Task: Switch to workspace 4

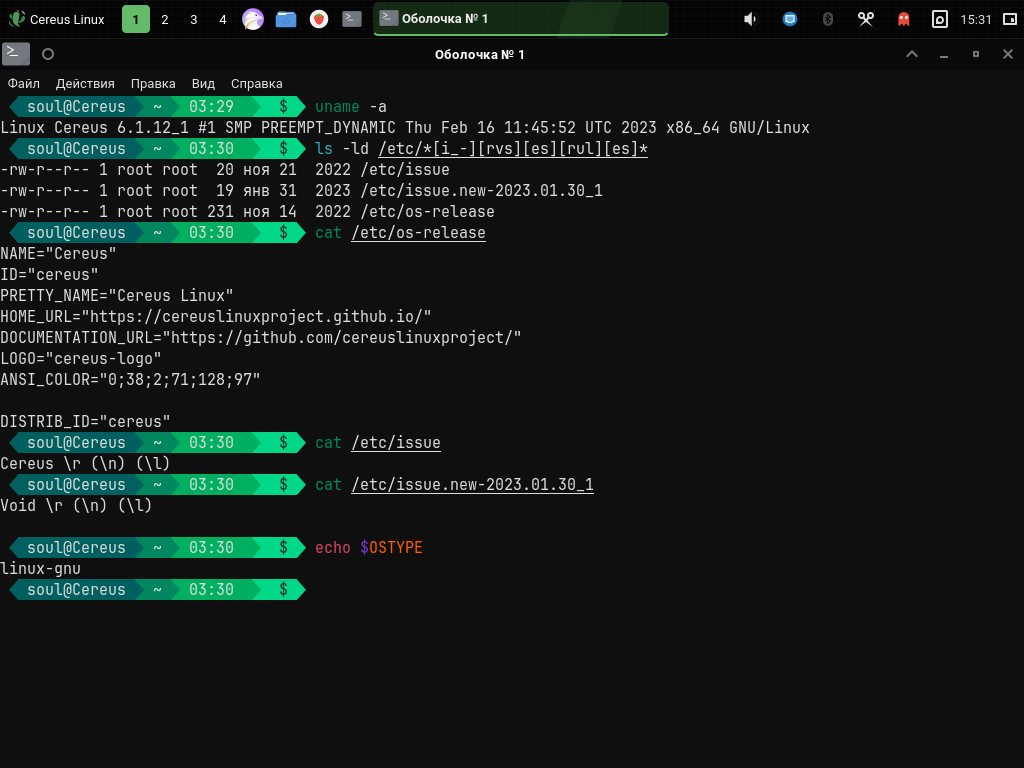Action: tap(223, 20)
